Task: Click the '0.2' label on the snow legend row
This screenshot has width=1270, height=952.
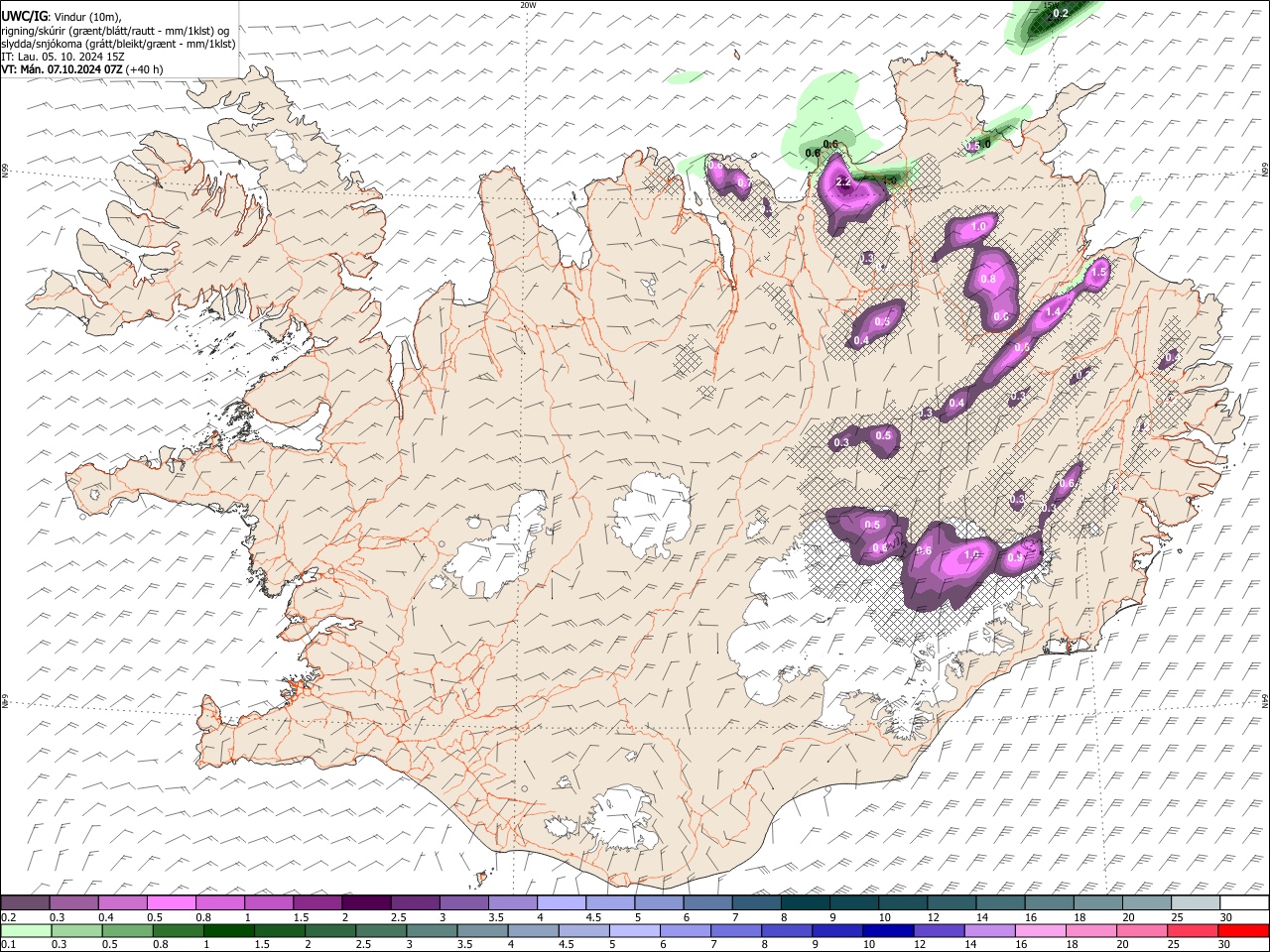Action: (x=8, y=917)
